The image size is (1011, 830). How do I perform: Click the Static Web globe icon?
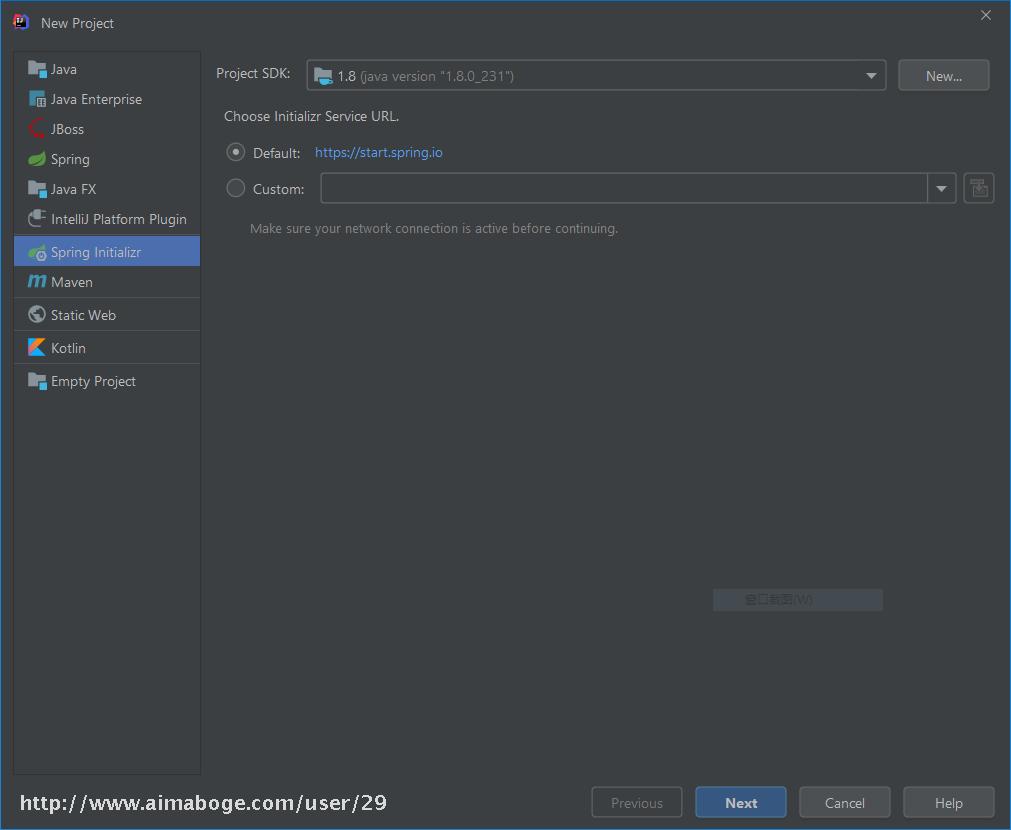click(x=37, y=315)
